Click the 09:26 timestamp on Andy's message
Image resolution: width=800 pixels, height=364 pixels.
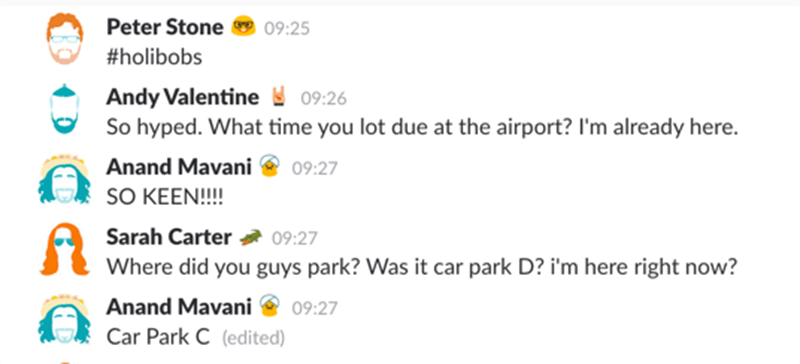pyautogui.click(x=323, y=99)
